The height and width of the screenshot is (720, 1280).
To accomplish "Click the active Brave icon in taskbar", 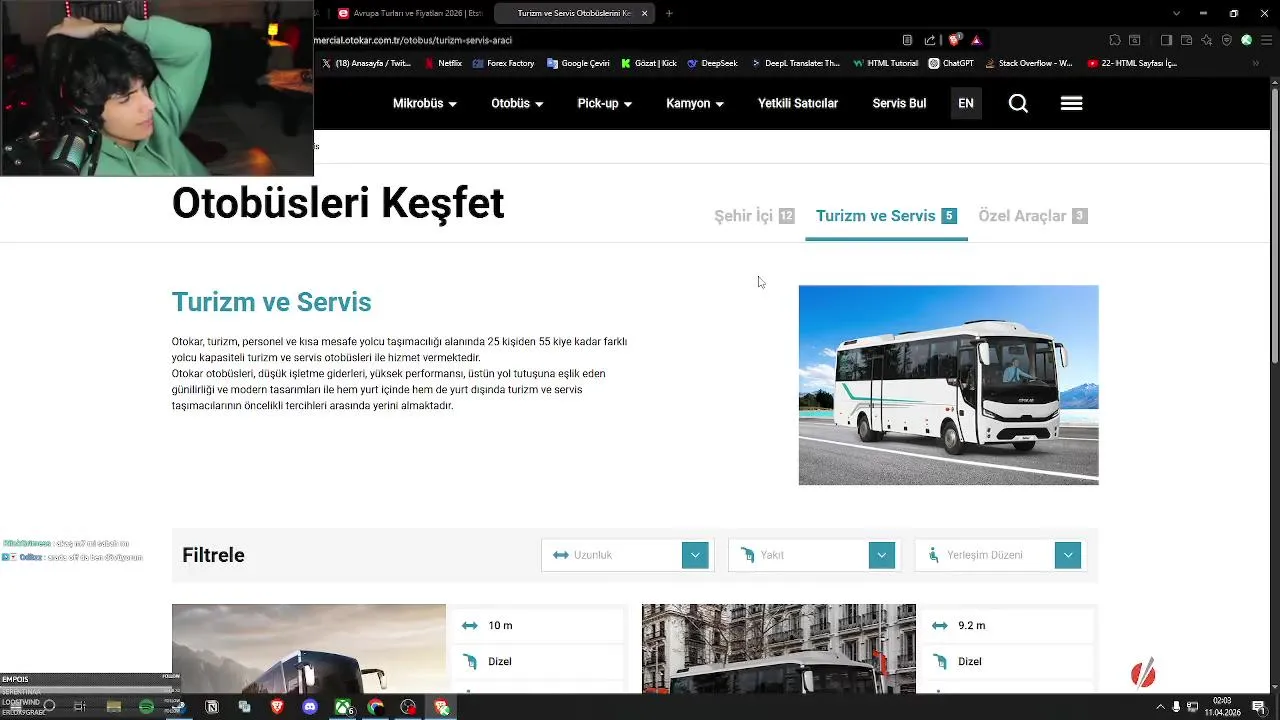I will (x=441, y=707).
